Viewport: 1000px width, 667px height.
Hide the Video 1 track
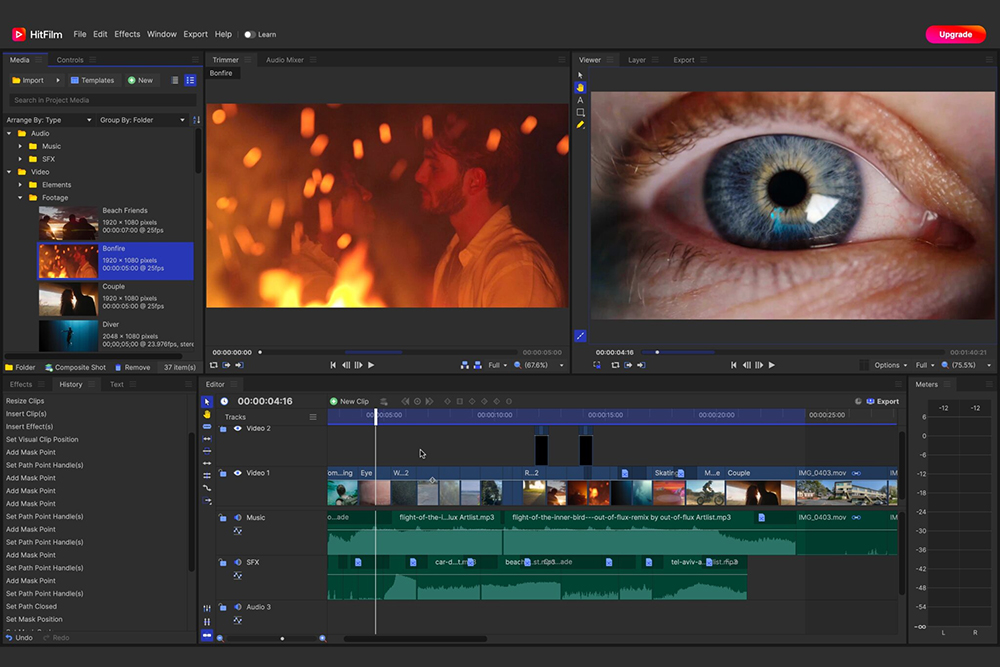tap(237, 473)
